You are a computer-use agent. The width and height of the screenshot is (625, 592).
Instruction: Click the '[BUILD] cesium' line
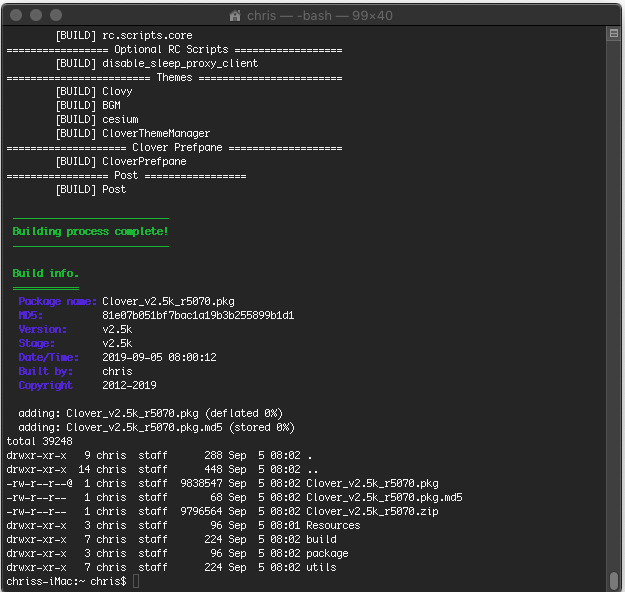pyautogui.click(x=97, y=119)
